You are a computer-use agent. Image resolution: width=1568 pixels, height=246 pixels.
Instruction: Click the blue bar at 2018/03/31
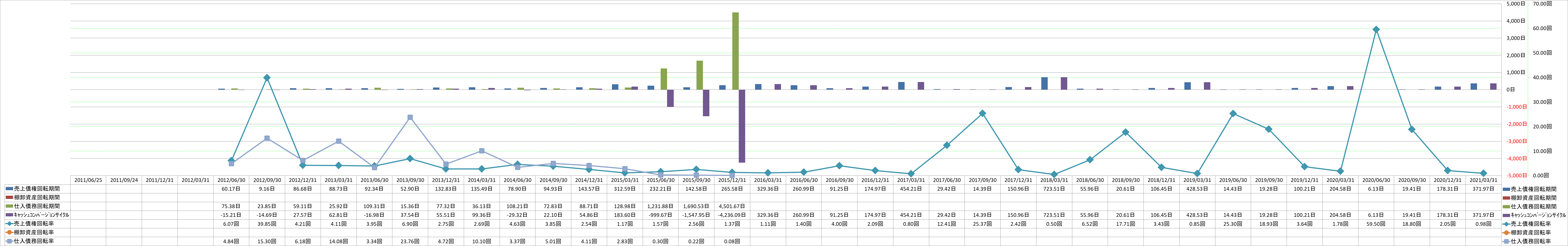(1044, 83)
